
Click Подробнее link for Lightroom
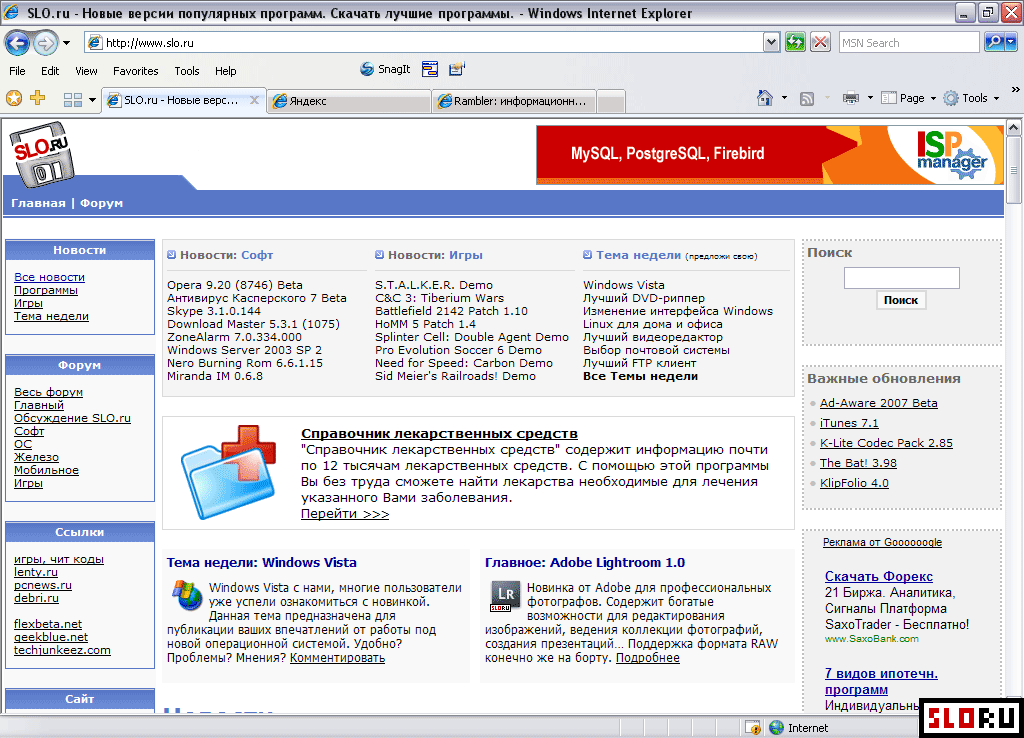(x=648, y=658)
